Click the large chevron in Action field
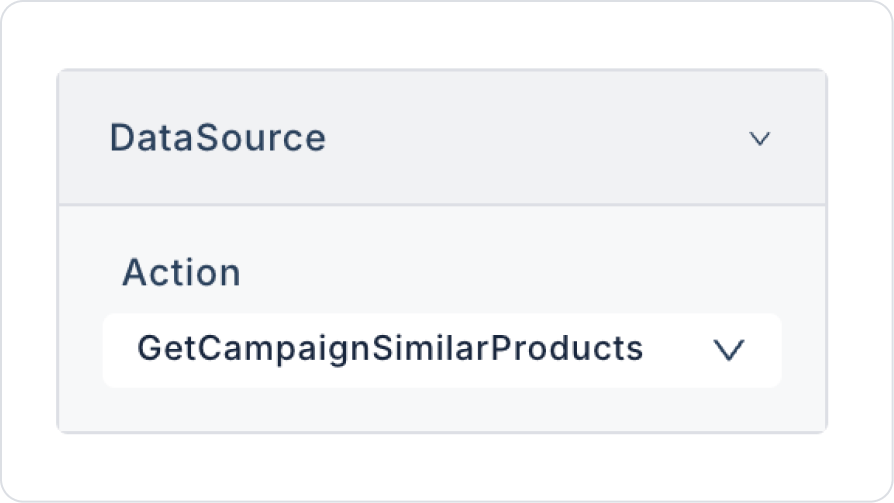Image resolution: width=894 pixels, height=503 pixels. pos(729,349)
